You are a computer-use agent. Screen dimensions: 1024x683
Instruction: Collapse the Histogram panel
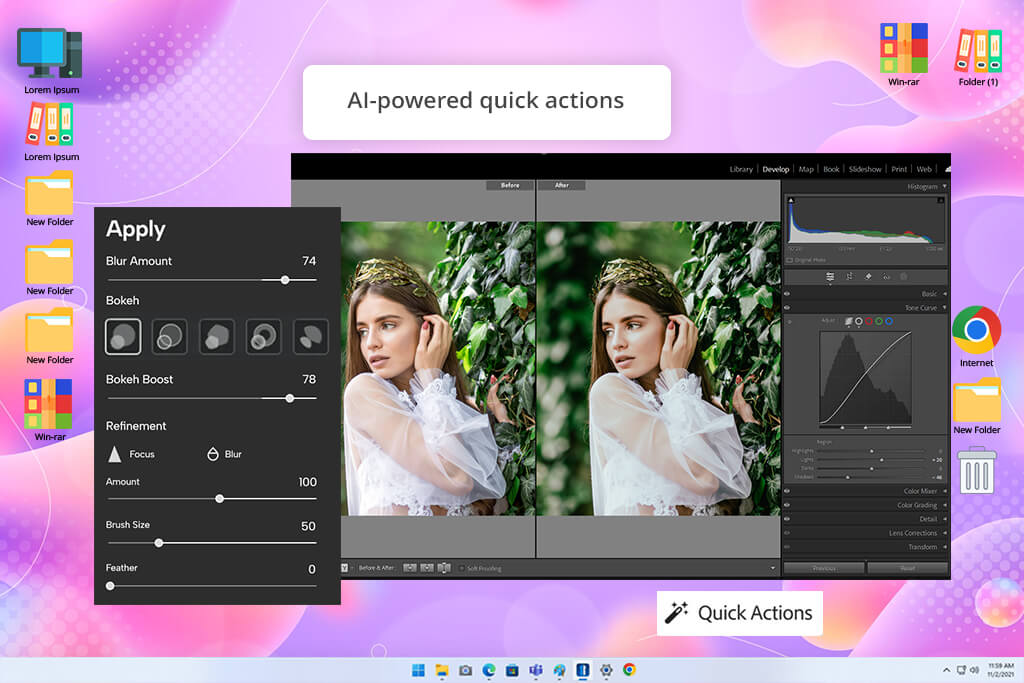click(944, 187)
